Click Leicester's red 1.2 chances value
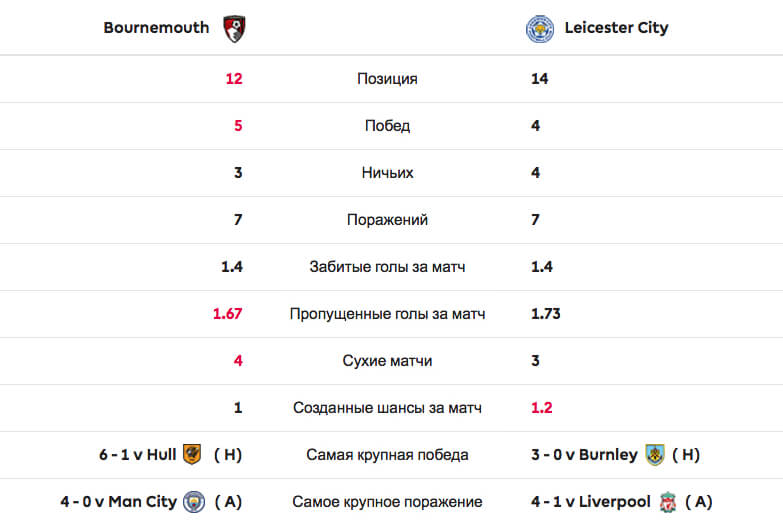The image size is (783, 521). point(542,408)
